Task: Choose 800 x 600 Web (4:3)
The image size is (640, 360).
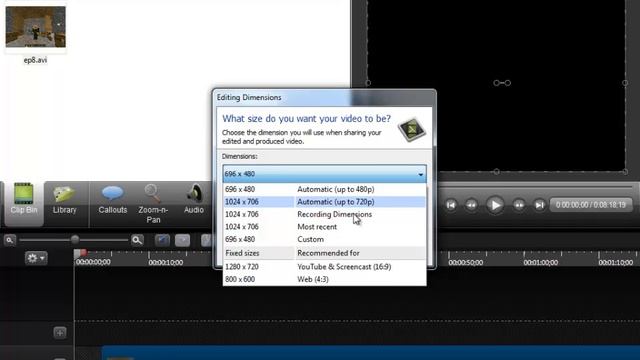Action: pos(324,280)
